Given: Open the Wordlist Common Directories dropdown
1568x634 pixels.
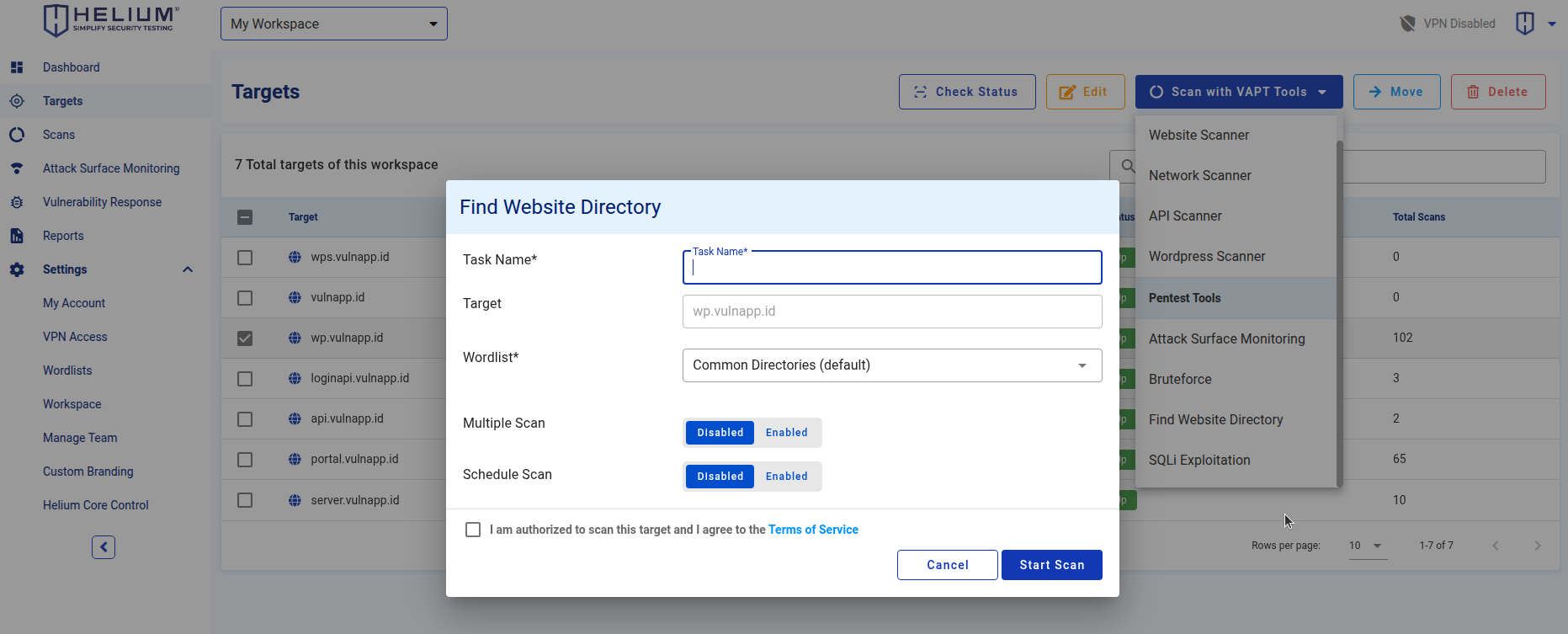Looking at the screenshot, I should pos(892,365).
